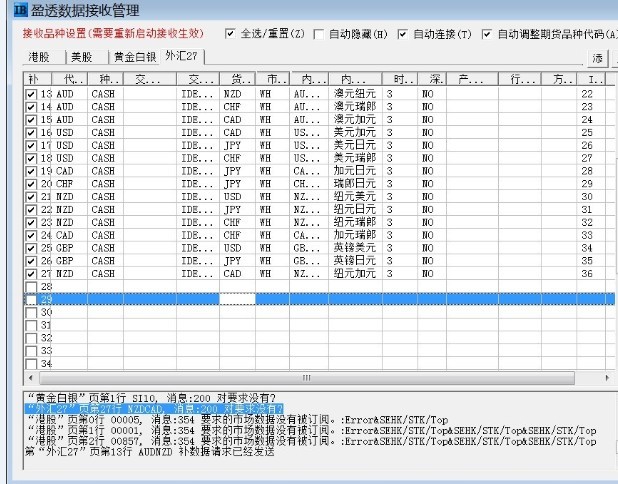Viewport: 618px width, 484px height.
Task: Uncheck row 27 NZD checkbox
Action: point(31,273)
